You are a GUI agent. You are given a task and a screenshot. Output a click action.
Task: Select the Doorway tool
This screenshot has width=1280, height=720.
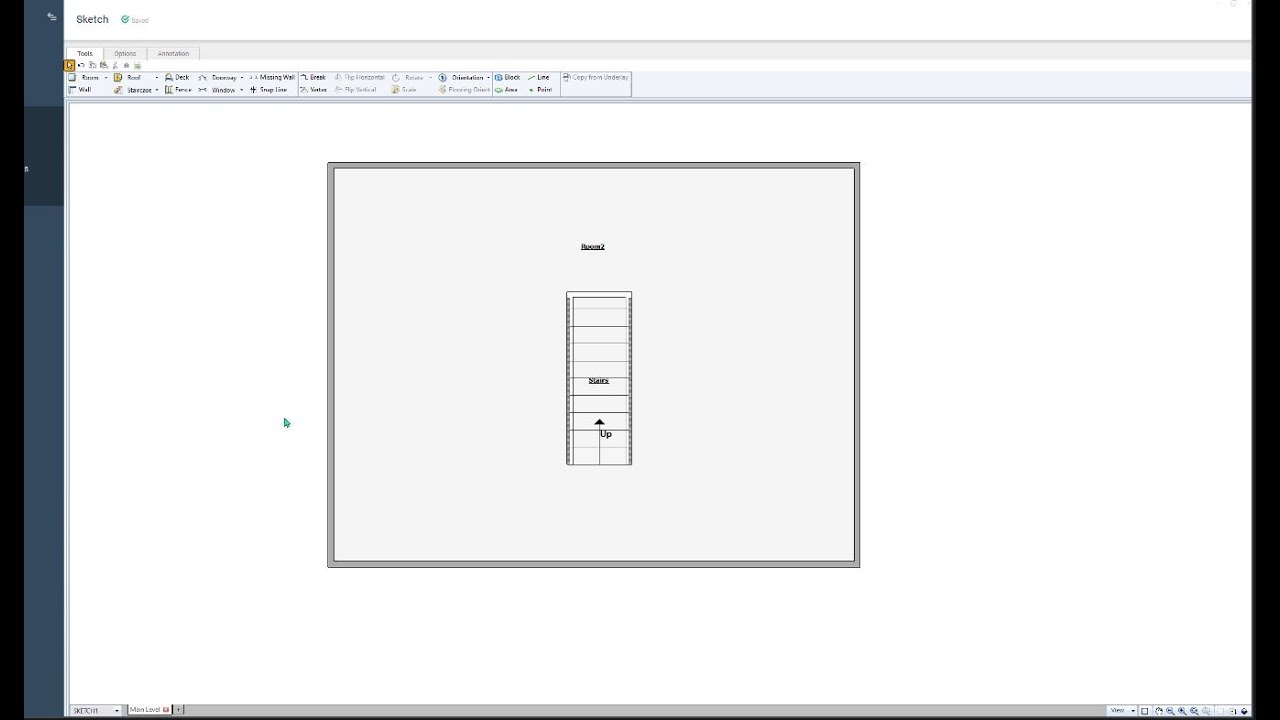click(217, 77)
